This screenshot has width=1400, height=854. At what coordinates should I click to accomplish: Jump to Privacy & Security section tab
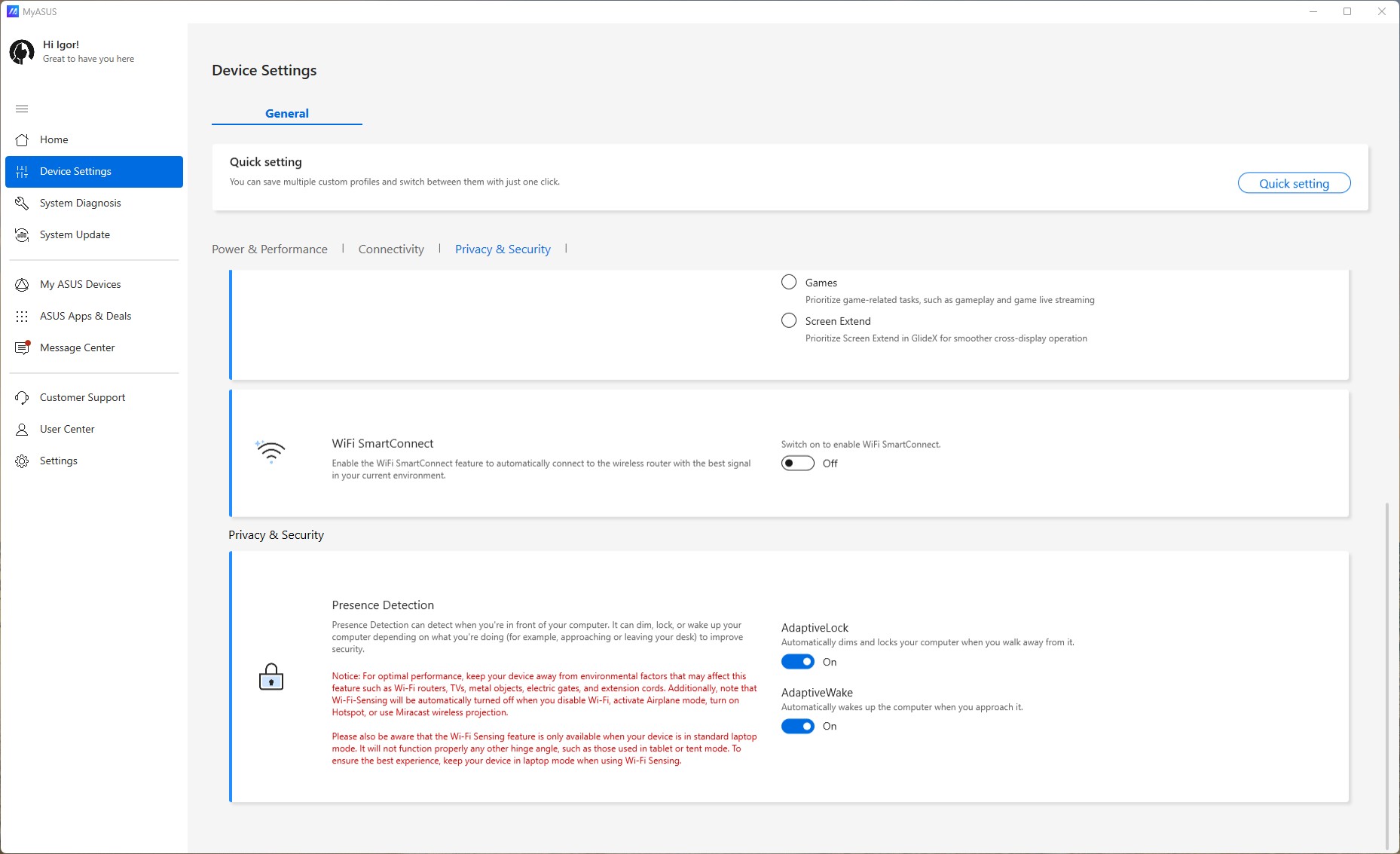point(503,249)
